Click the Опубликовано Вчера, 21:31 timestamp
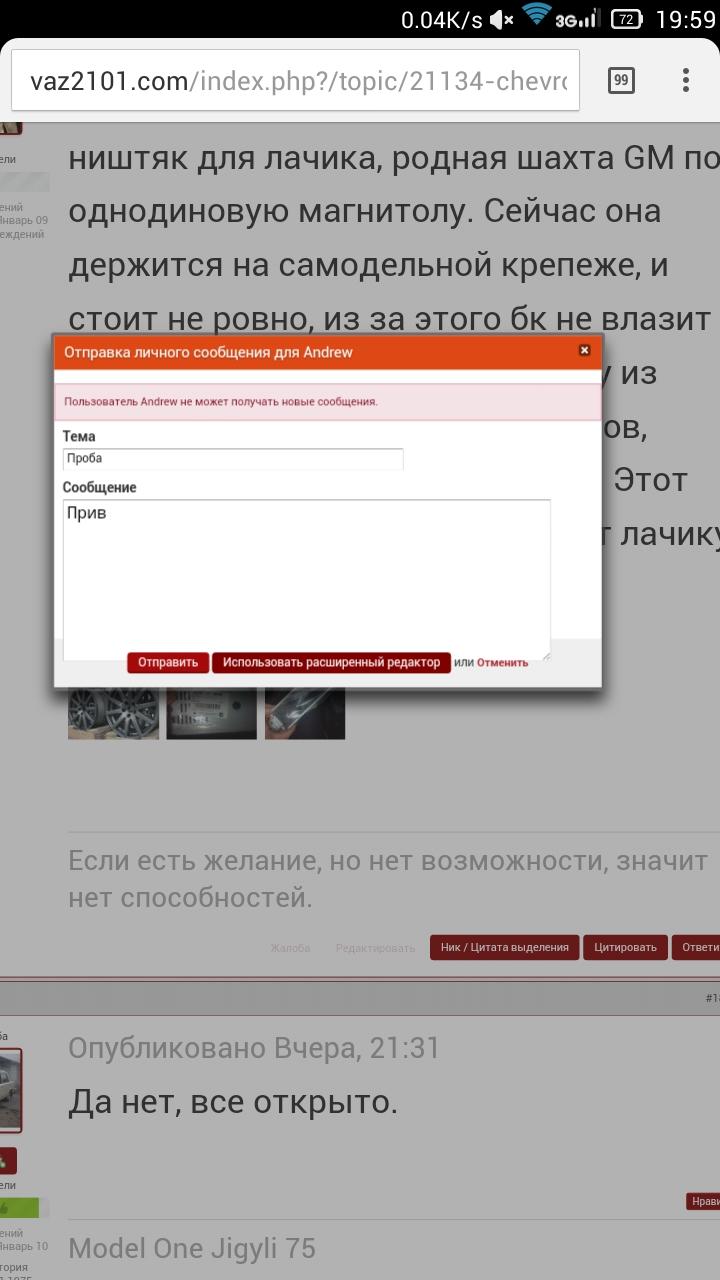The height and width of the screenshot is (1280, 720). [254, 1048]
